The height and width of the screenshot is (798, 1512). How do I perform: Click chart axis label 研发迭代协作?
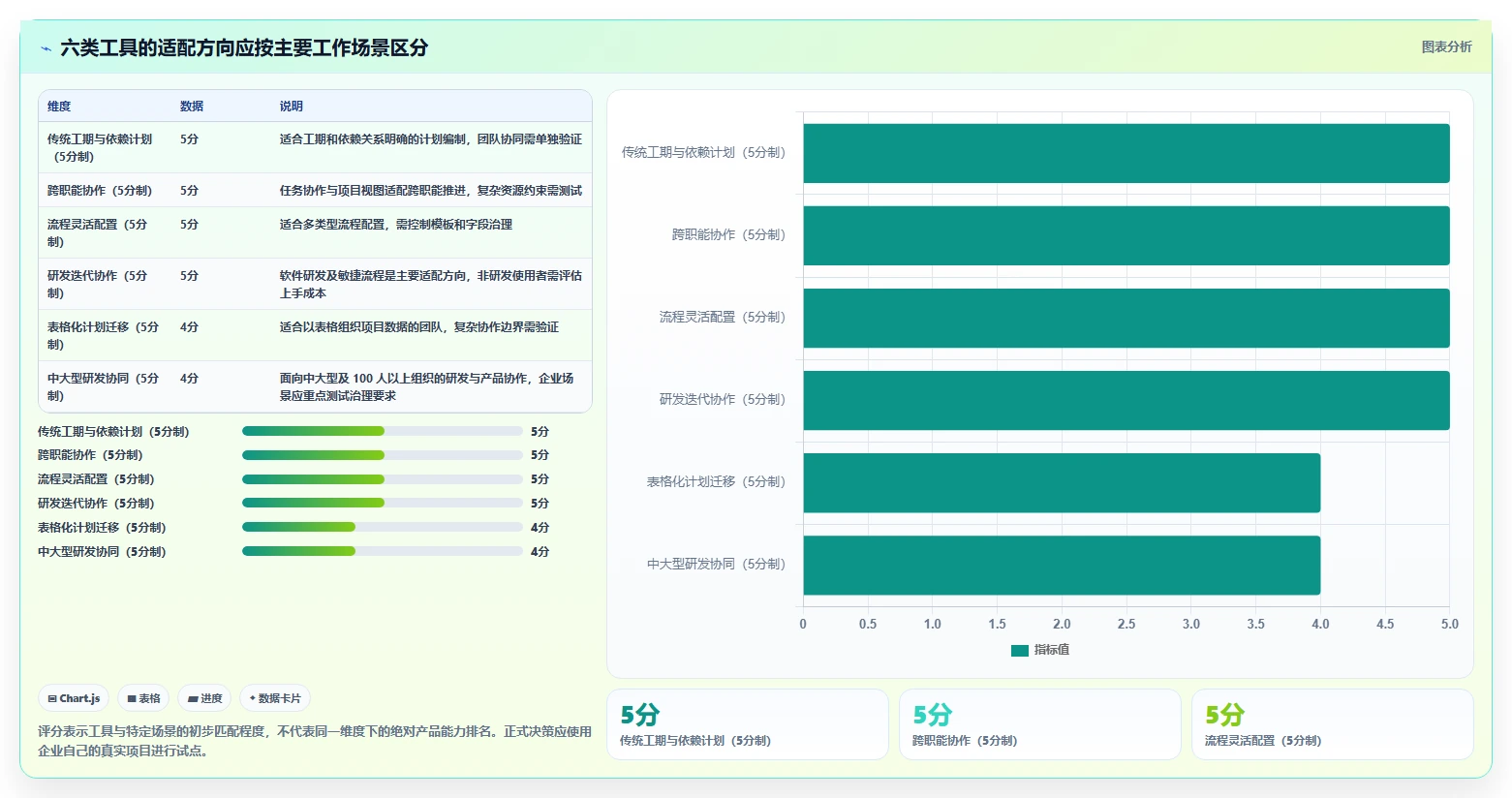pos(723,400)
